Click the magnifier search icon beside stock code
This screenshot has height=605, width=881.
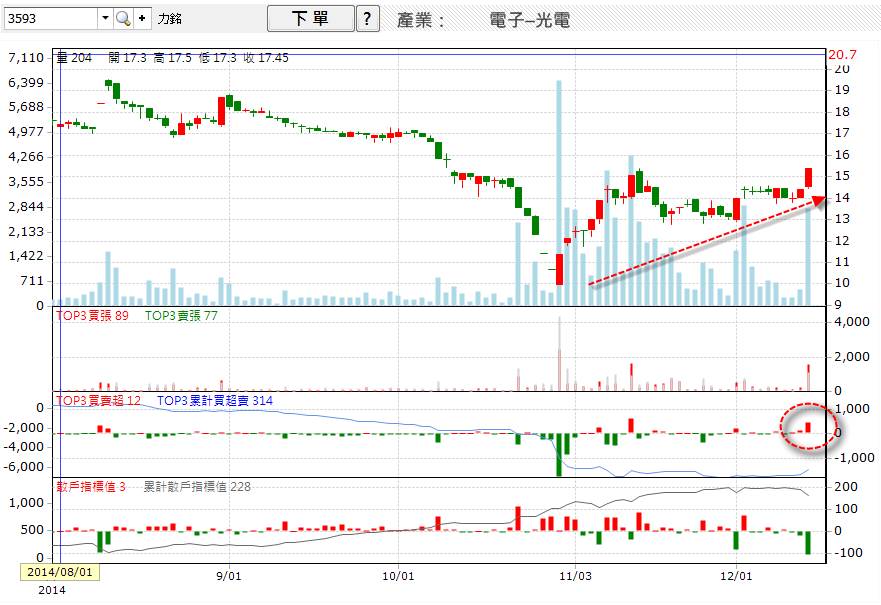pos(123,18)
